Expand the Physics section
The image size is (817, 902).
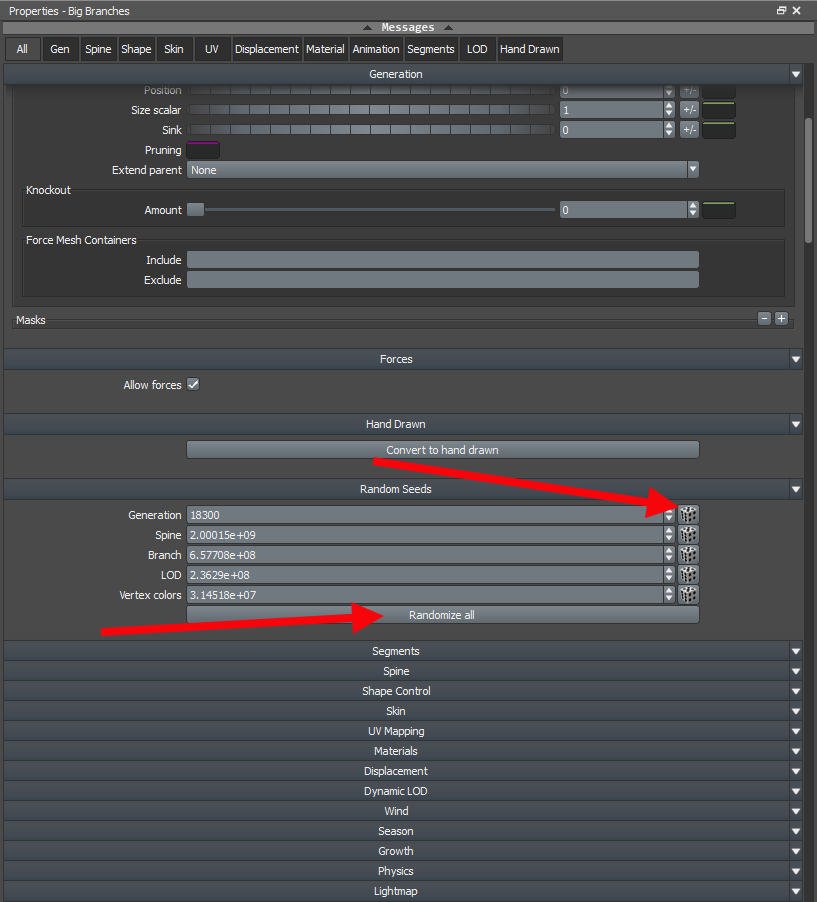[x=403, y=871]
